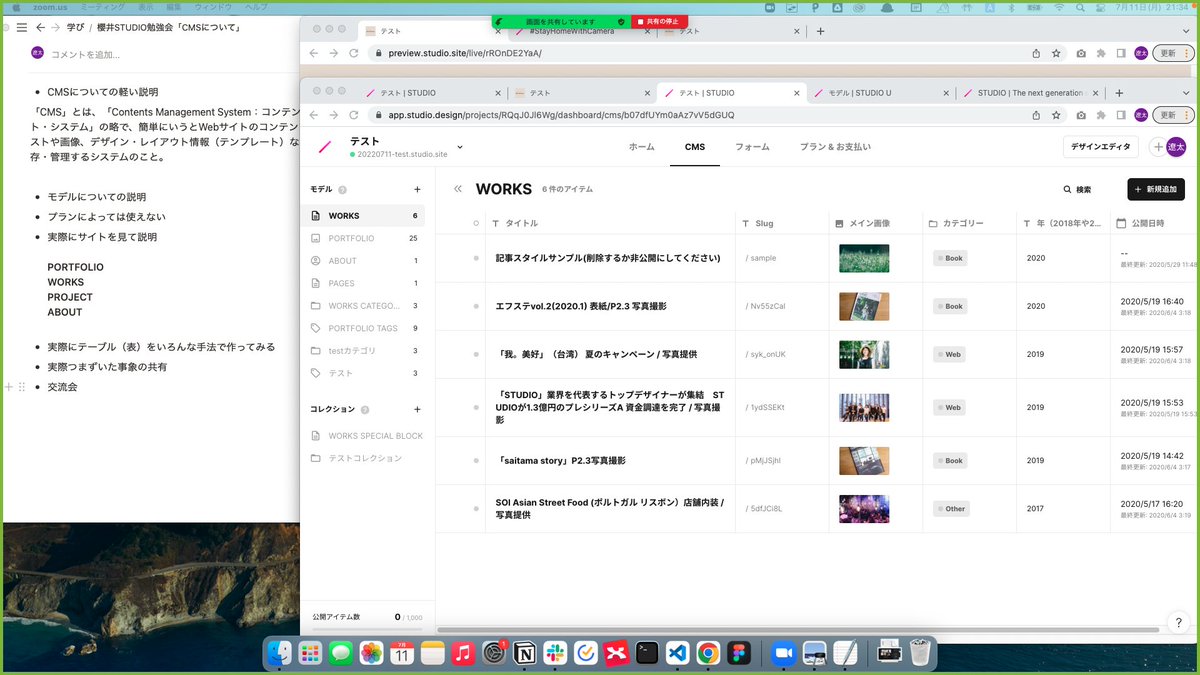Open Figma from the Dock
1200x675 pixels.
pyautogui.click(x=739, y=653)
